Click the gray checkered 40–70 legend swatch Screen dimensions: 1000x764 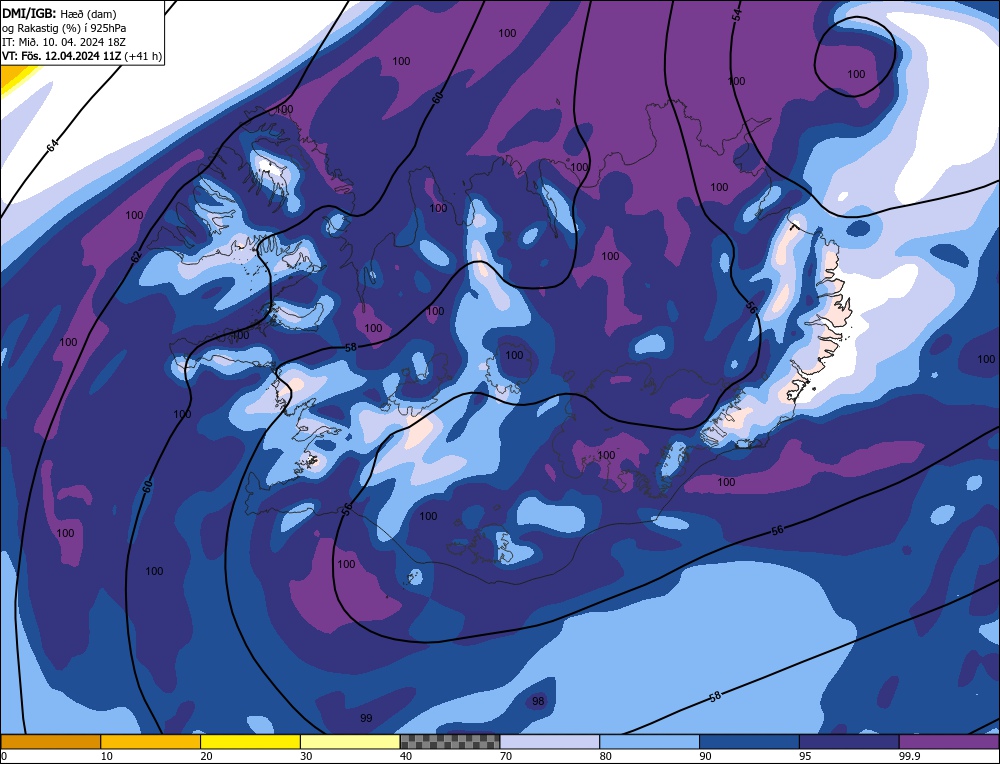(x=450, y=742)
